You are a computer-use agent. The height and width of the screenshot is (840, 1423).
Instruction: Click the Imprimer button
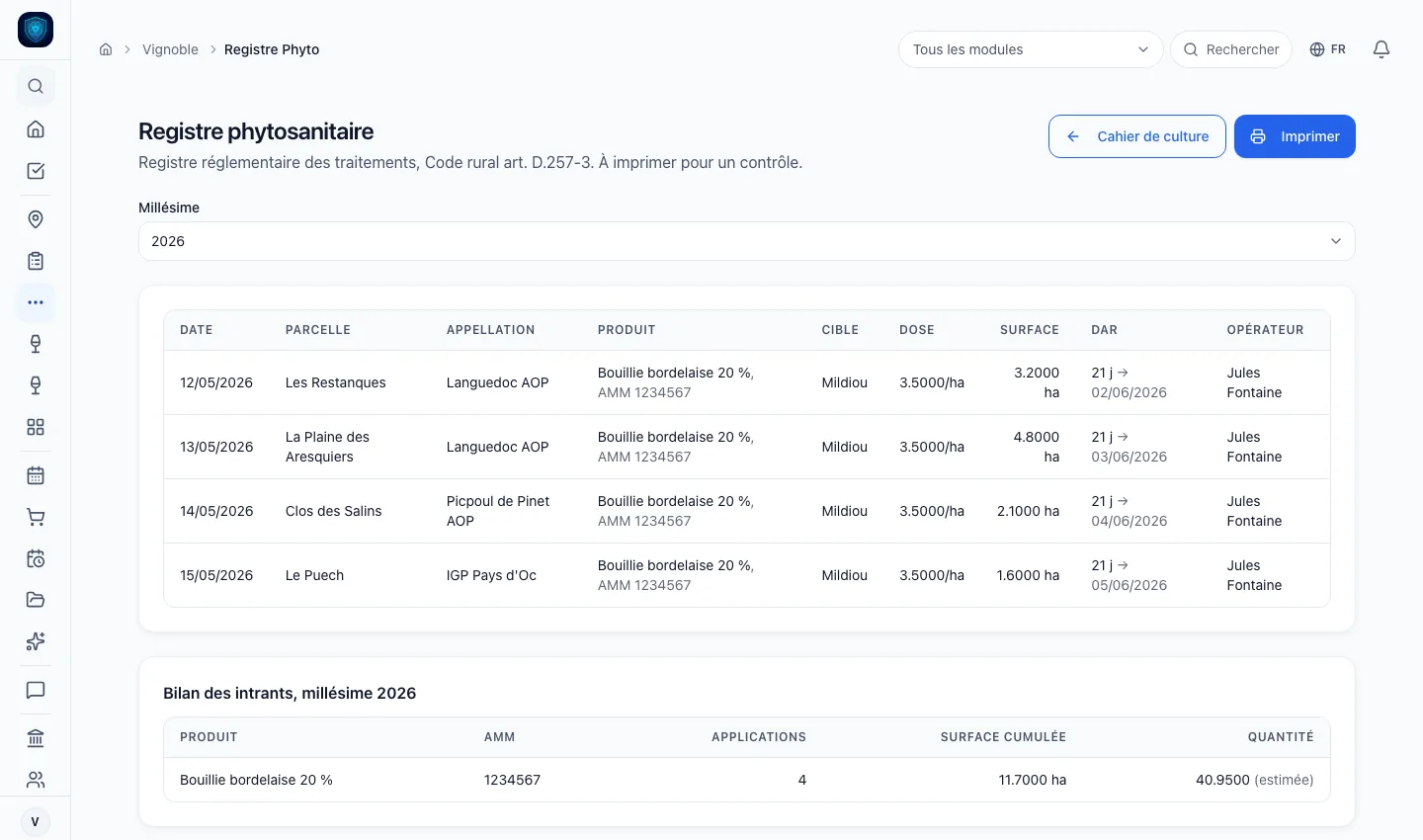click(x=1295, y=136)
